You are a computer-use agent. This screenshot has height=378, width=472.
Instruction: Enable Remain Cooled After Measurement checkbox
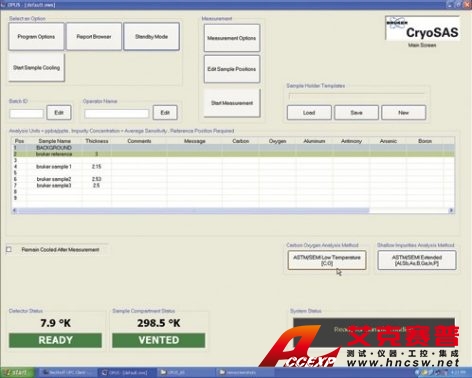pos(9,249)
